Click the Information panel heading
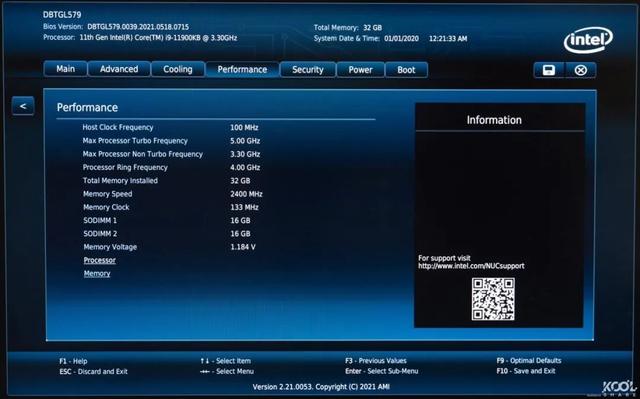 coord(494,120)
